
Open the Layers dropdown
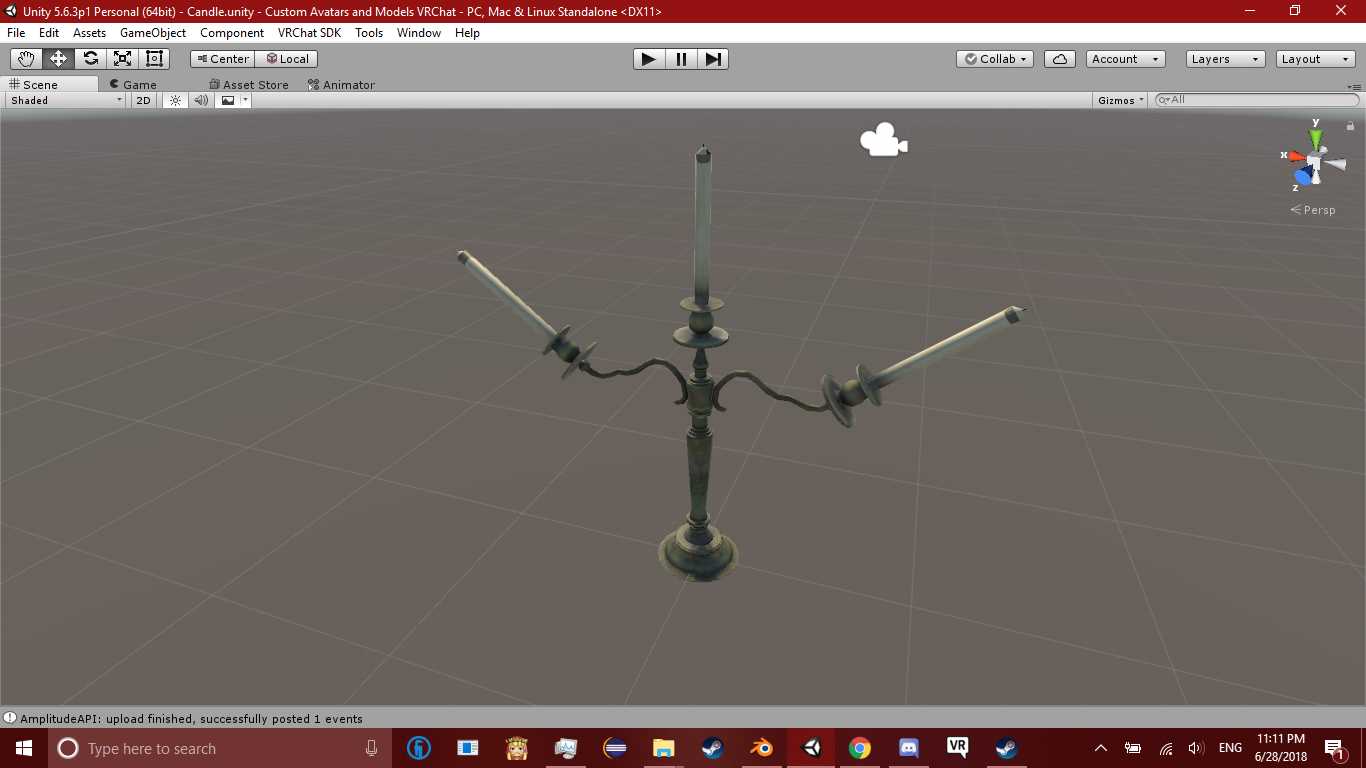[x=1225, y=59]
